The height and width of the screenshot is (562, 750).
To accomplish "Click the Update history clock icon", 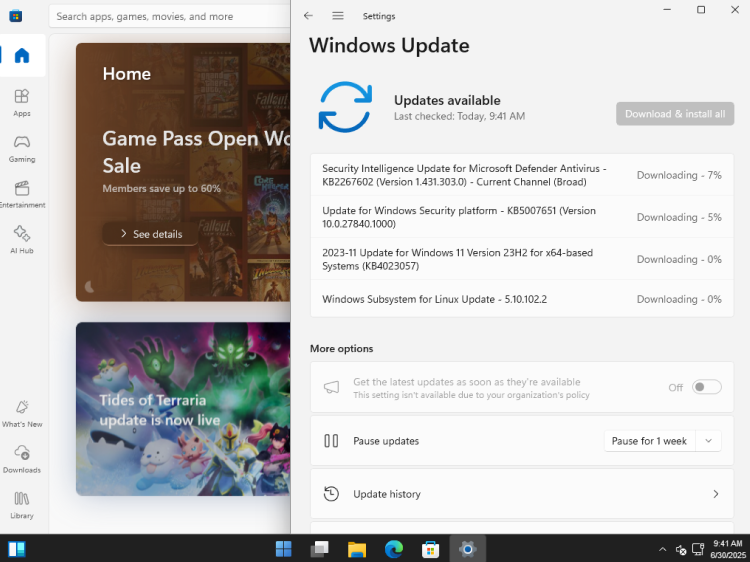I will click(331, 494).
